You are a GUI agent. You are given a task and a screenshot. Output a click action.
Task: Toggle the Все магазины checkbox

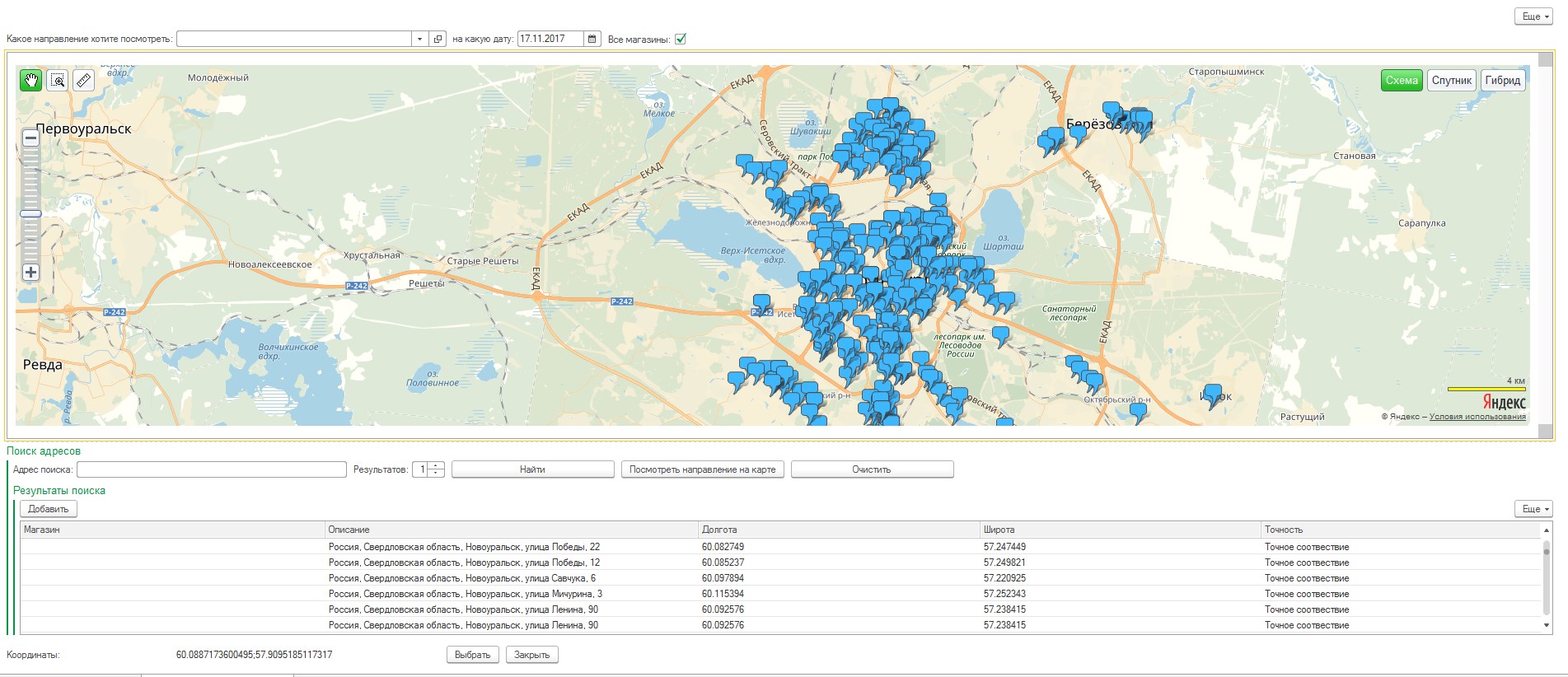point(681,39)
